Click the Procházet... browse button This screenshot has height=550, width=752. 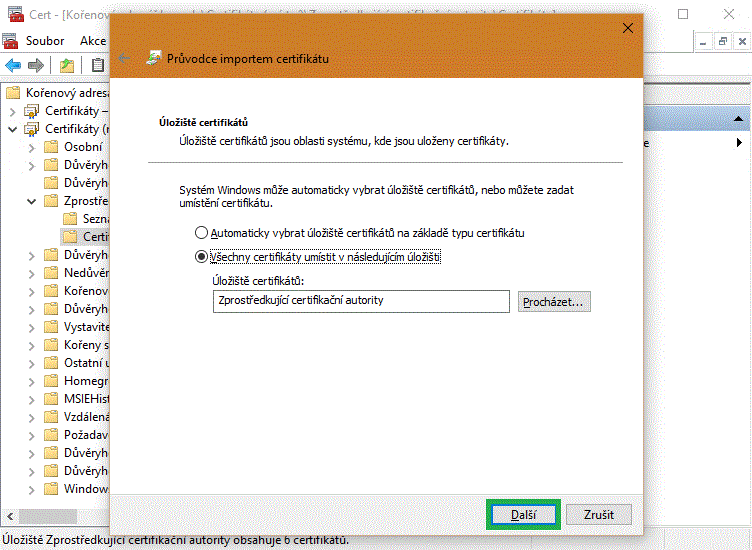pyautogui.click(x=554, y=301)
